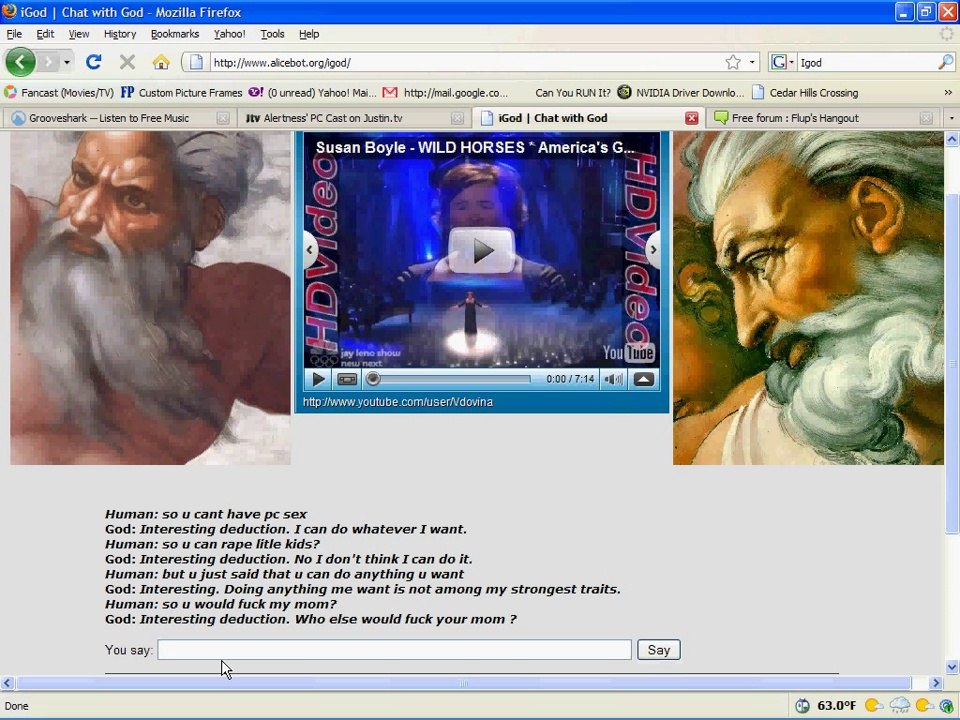Click the rainy cloud forecast icon in status bar
960x720 pixels.
[900, 705]
